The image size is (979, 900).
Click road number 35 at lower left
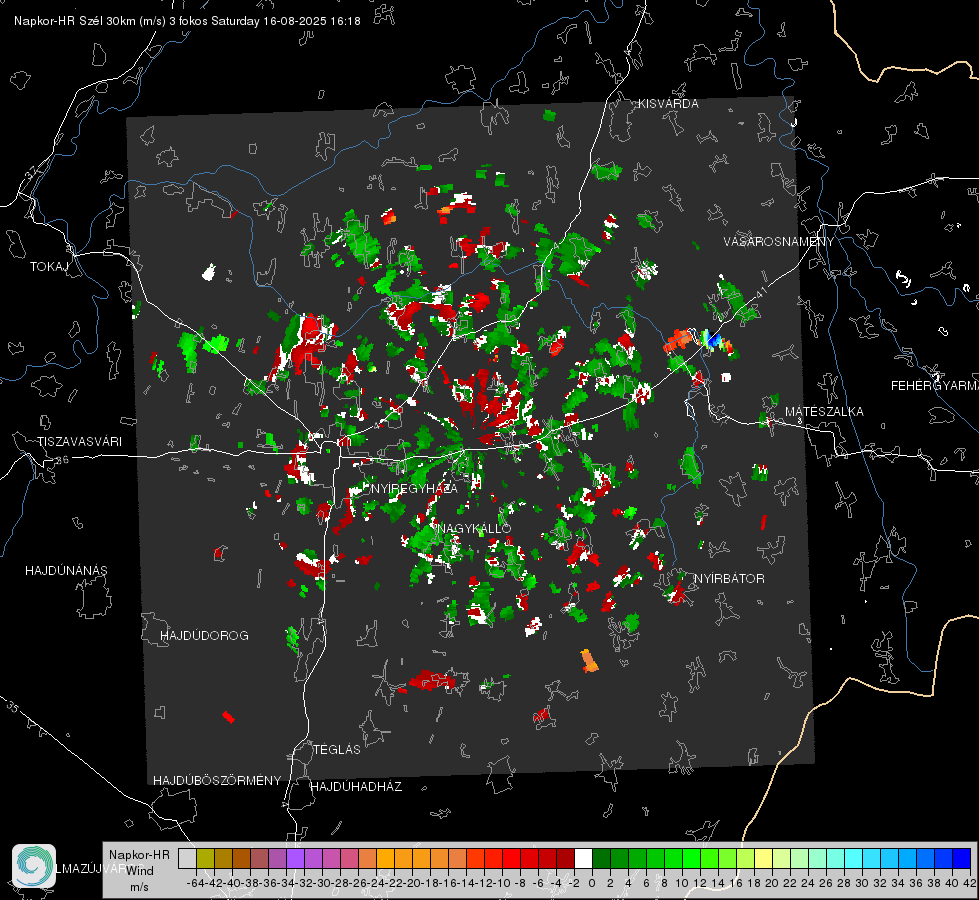pyautogui.click(x=12, y=708)
